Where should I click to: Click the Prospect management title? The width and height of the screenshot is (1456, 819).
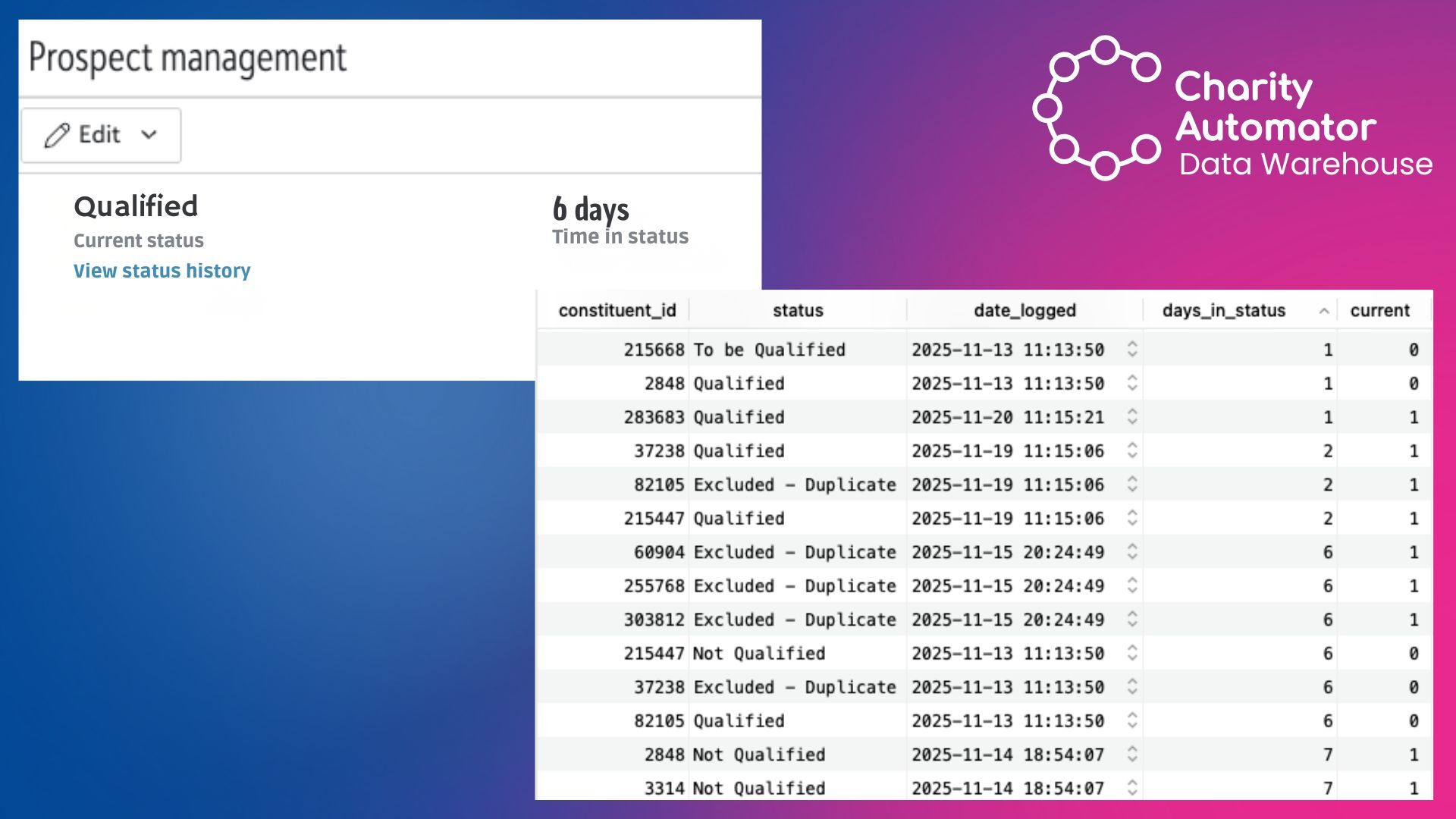(187, 58)
